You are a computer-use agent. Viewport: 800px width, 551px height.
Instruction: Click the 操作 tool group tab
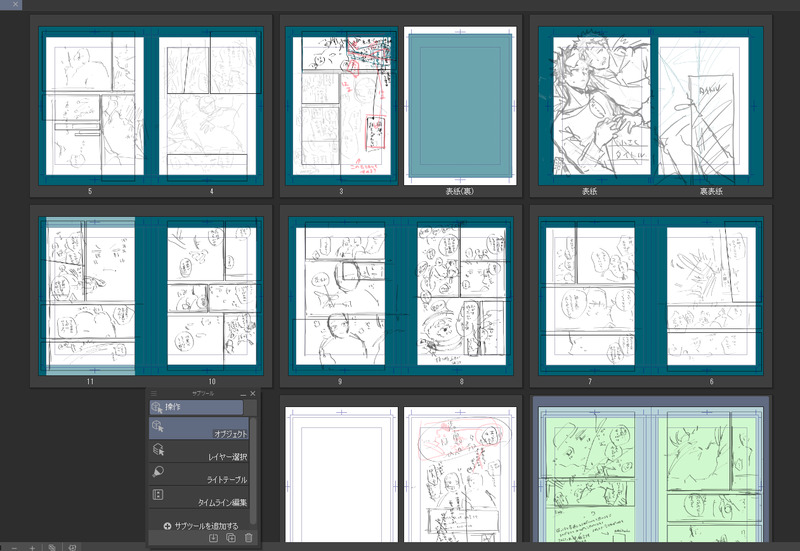(196, 407)
